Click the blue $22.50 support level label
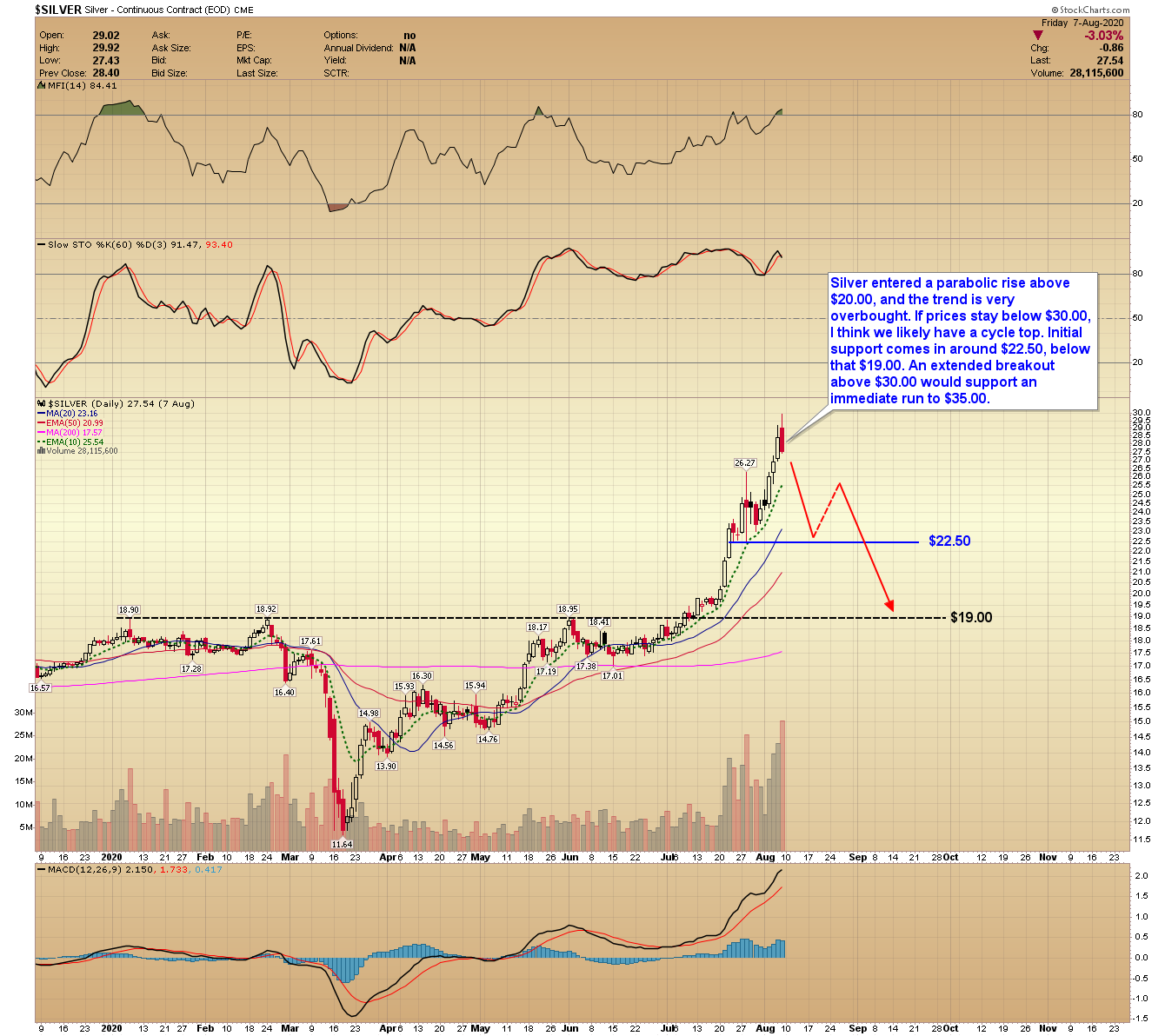The height and width of the screenshot is (1036, 1165). tap(949, 541)
